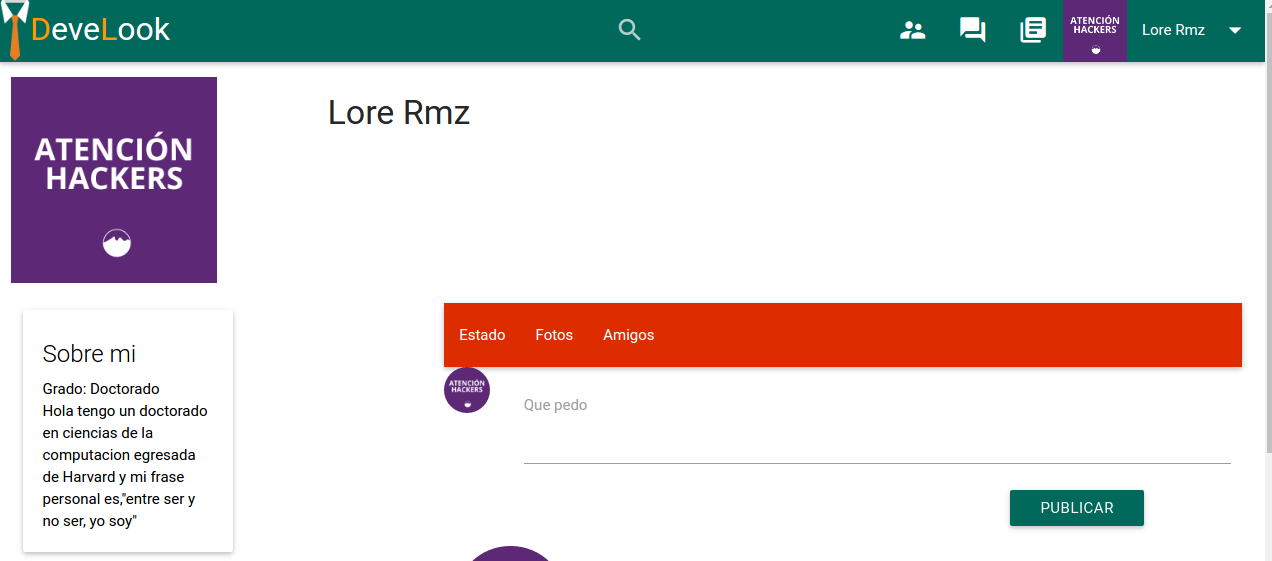Image resolution: width=1272 pixels, height=561 pixels.
Task: Click the large Atención Hackers profile picture
Action: (114, 180)
